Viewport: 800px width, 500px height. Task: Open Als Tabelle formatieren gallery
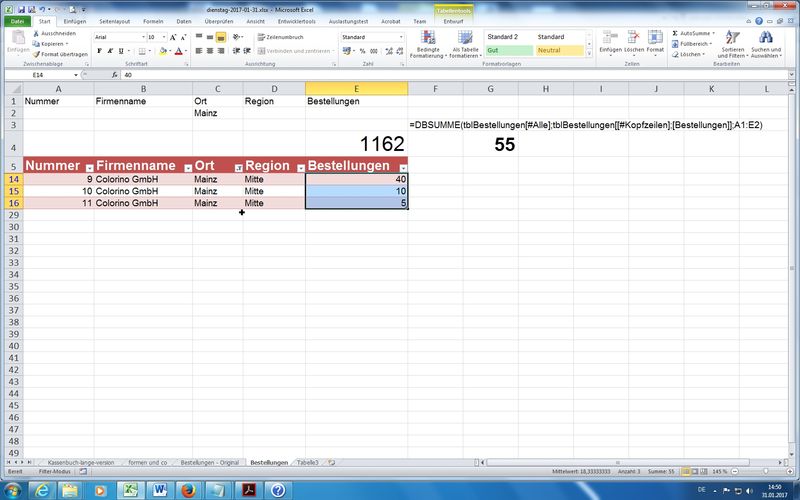pyautogui.click(x=465, y=44)
